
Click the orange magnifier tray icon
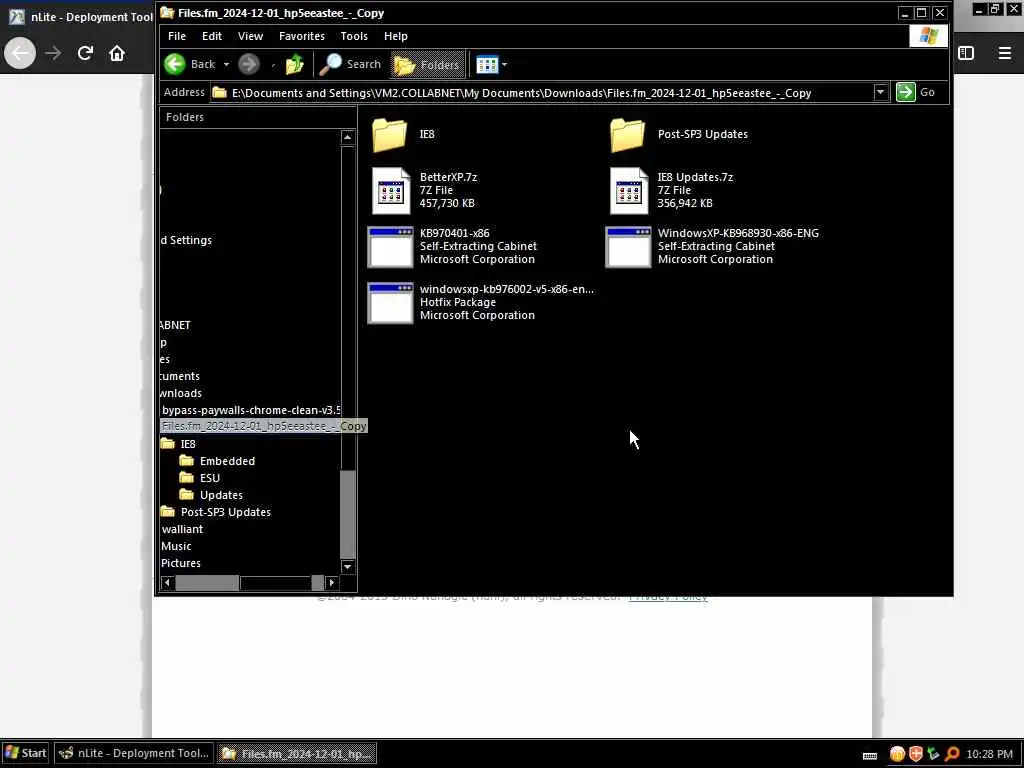pos(952,754)
